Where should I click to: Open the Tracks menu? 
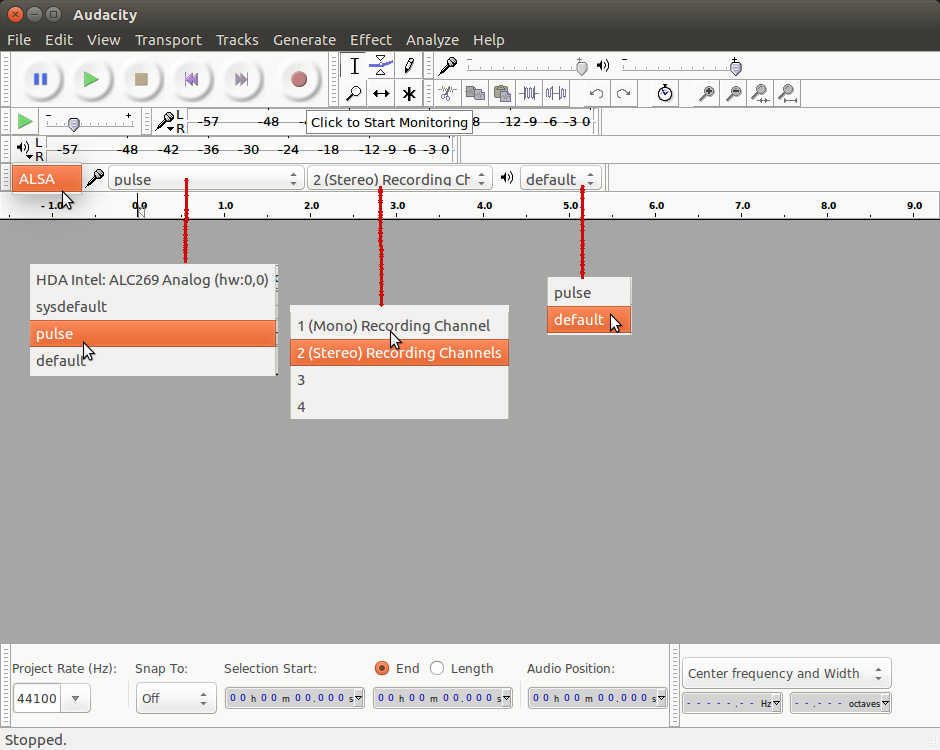tap(237, 40)
